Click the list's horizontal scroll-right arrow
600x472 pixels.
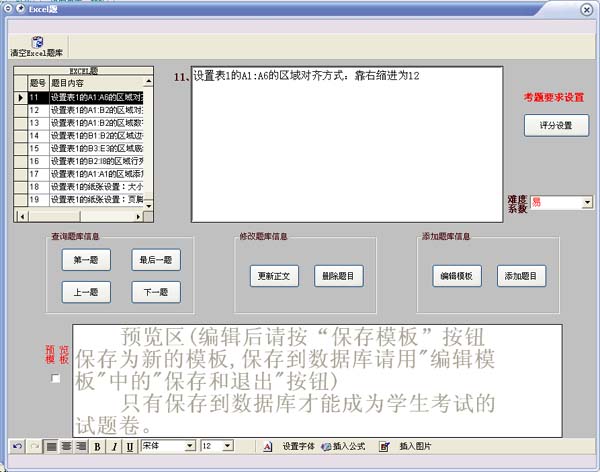138,217
